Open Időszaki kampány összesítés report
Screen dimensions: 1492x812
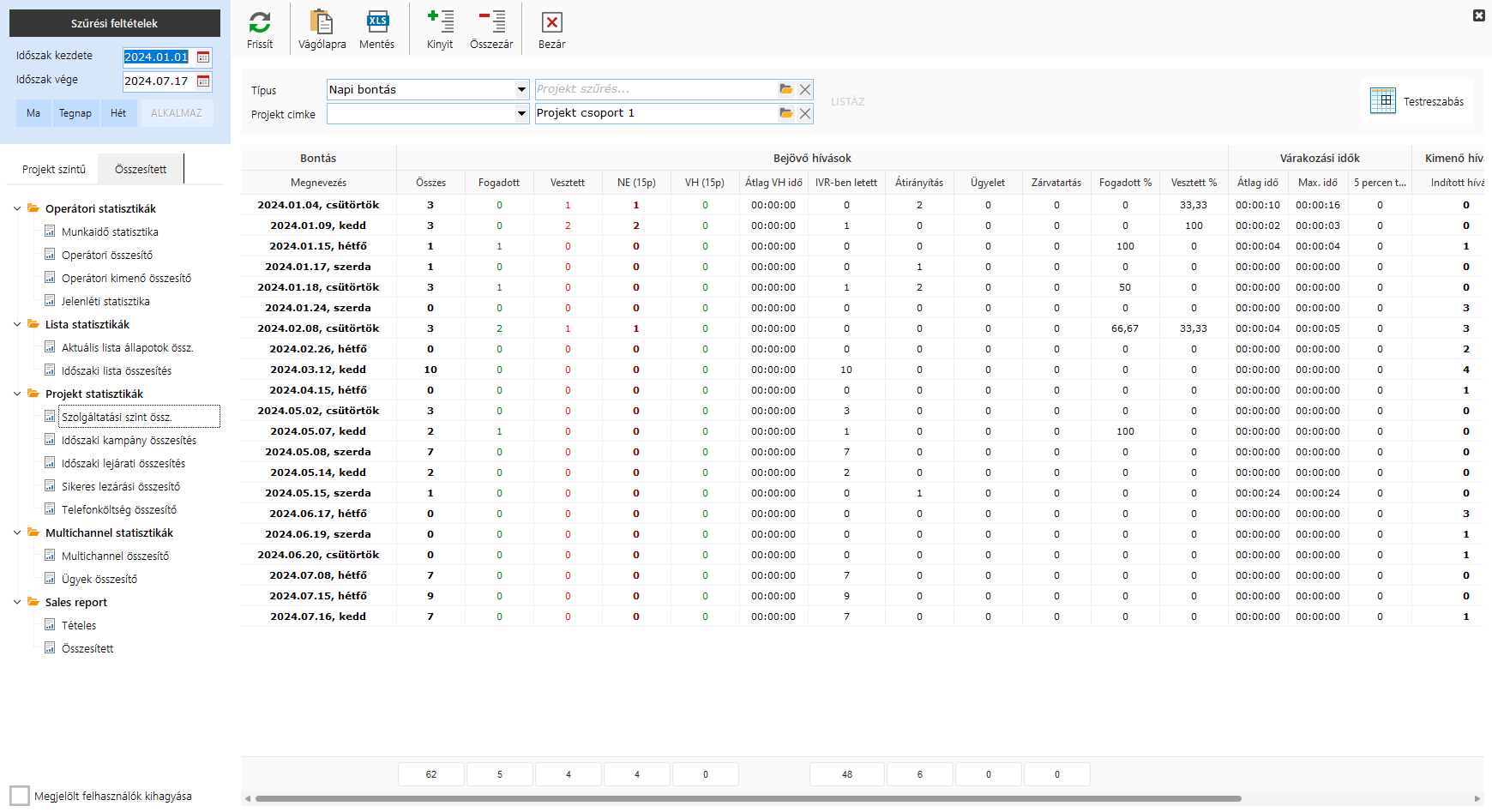[x=129, y=440]
